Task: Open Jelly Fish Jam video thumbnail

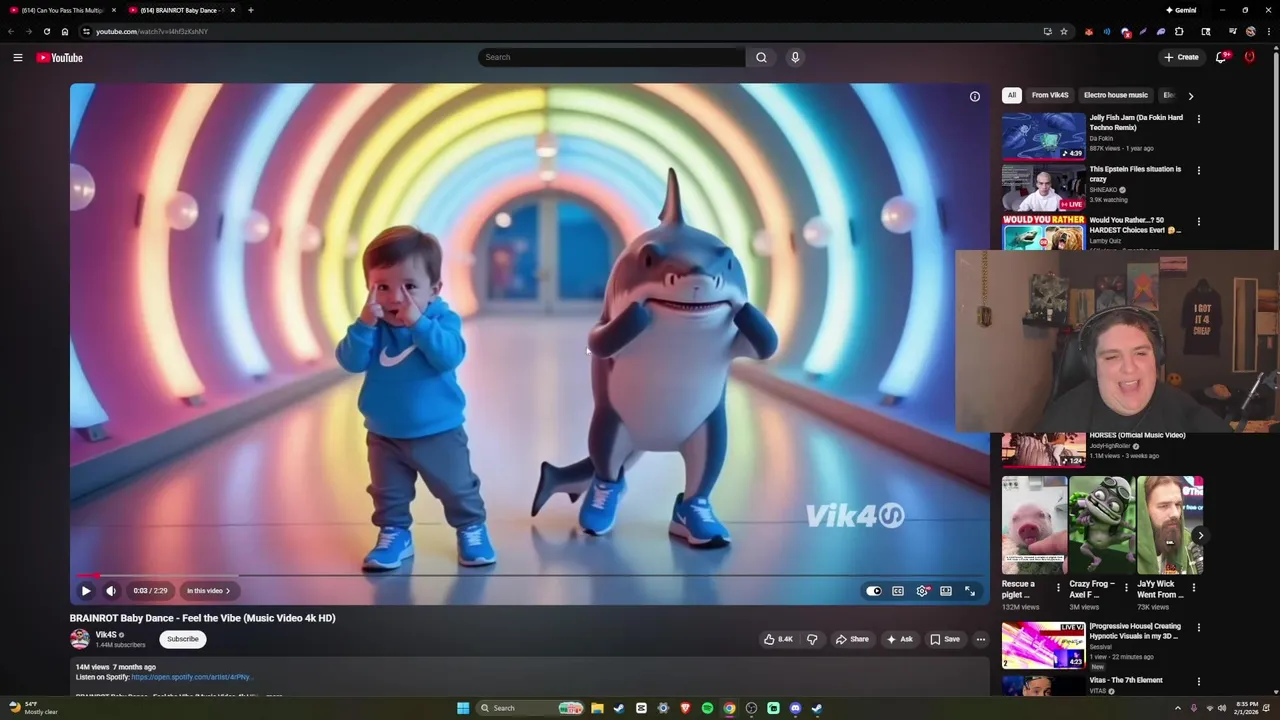Action: [1044, 136]
